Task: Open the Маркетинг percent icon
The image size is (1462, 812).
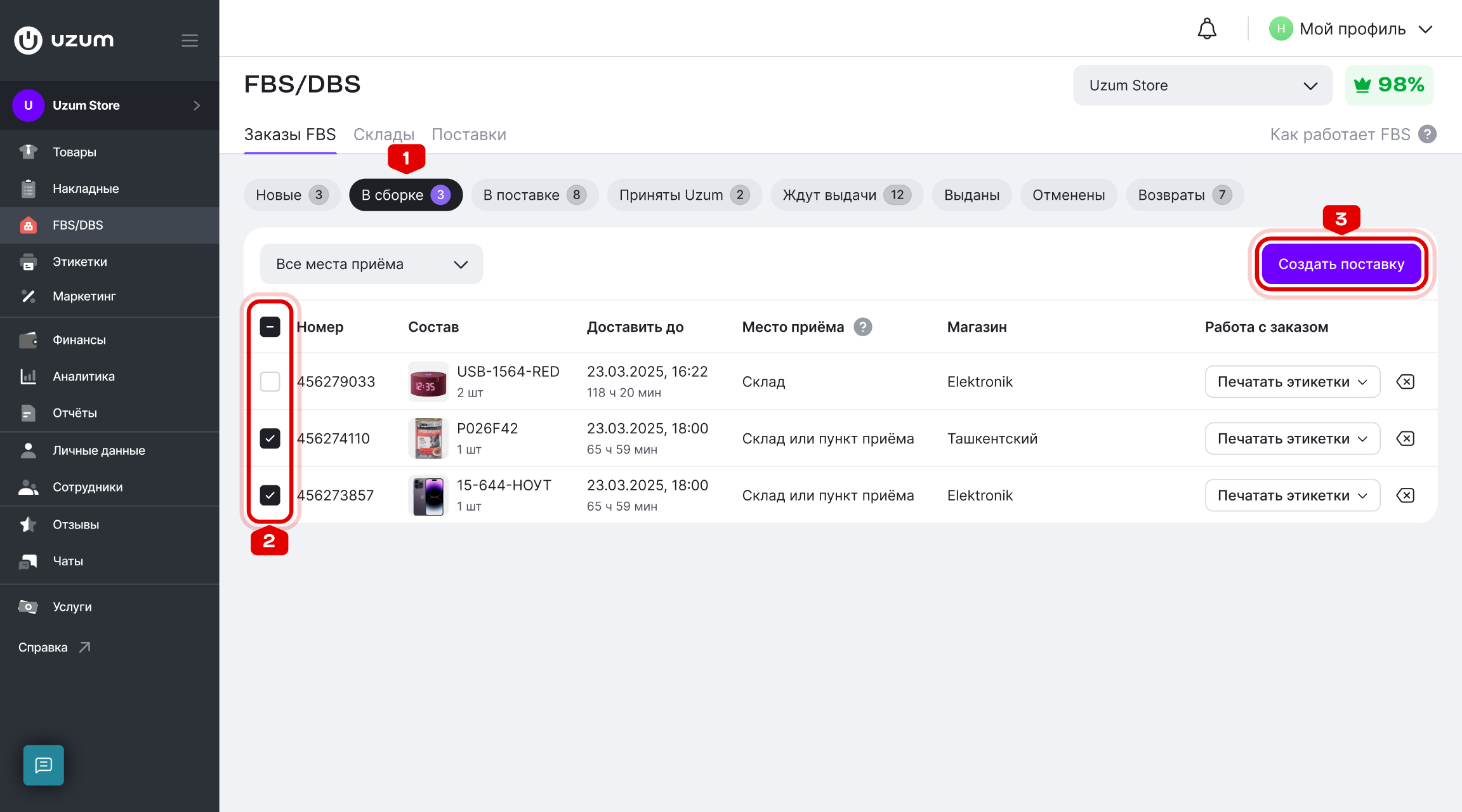Action: pyautogui.click(x=28, y=296)
